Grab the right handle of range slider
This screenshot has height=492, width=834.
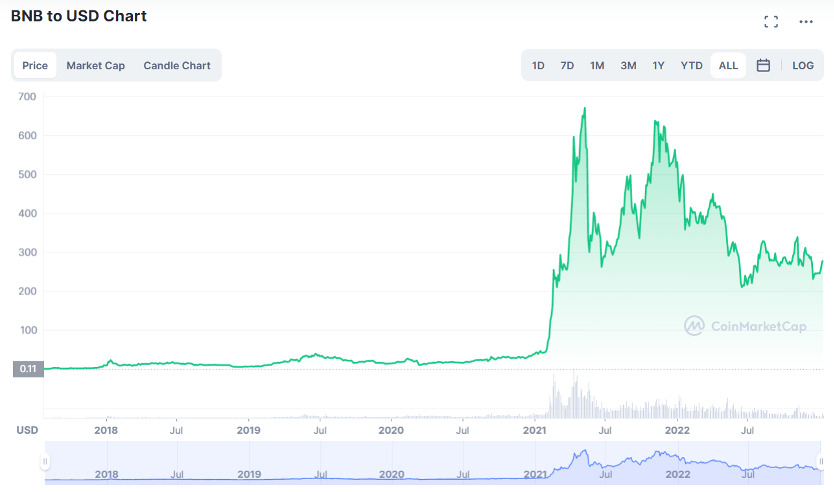pos(821,462)
